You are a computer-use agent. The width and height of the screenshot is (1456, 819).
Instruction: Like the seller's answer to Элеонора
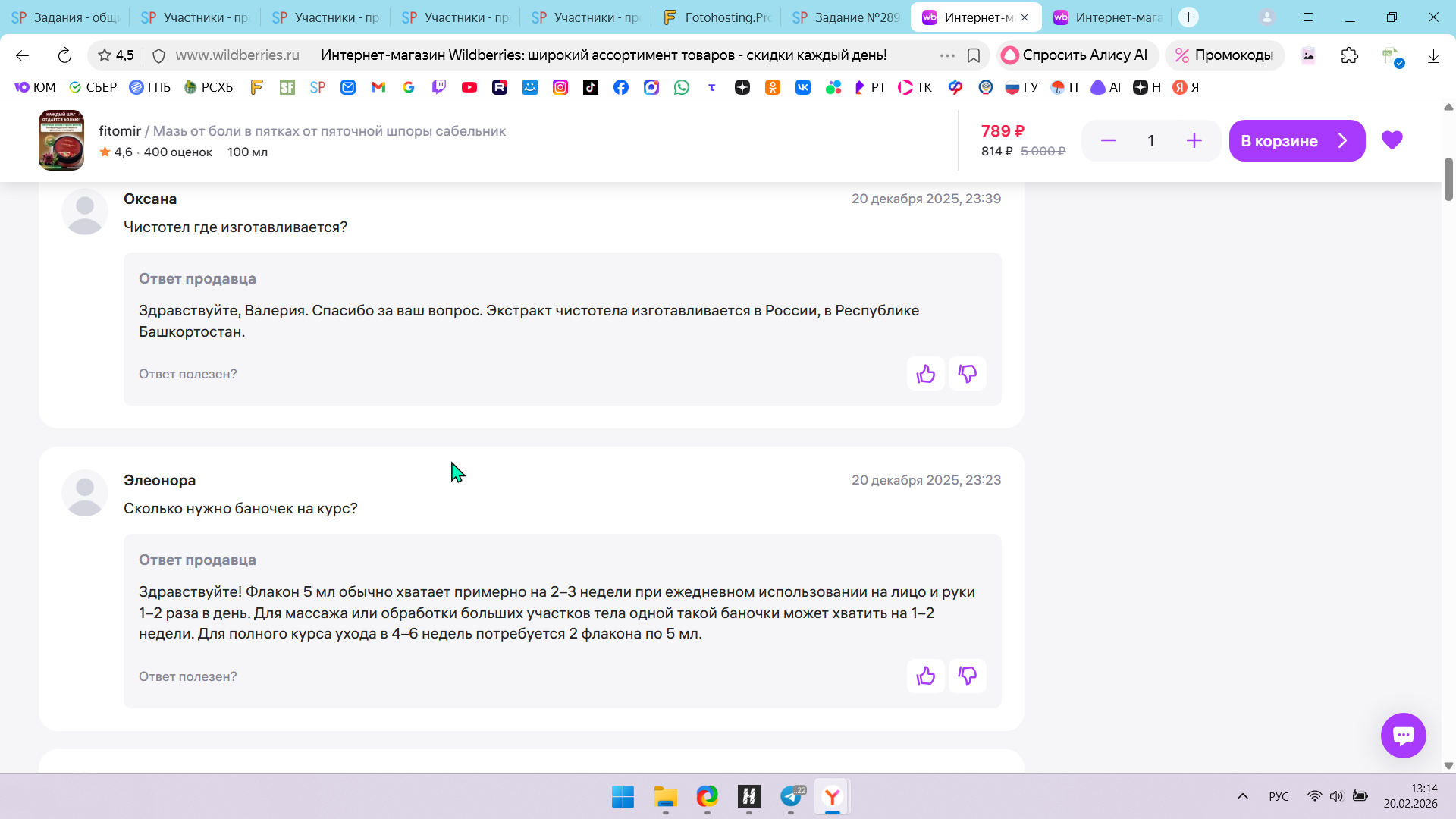click(x=925, y=676)
